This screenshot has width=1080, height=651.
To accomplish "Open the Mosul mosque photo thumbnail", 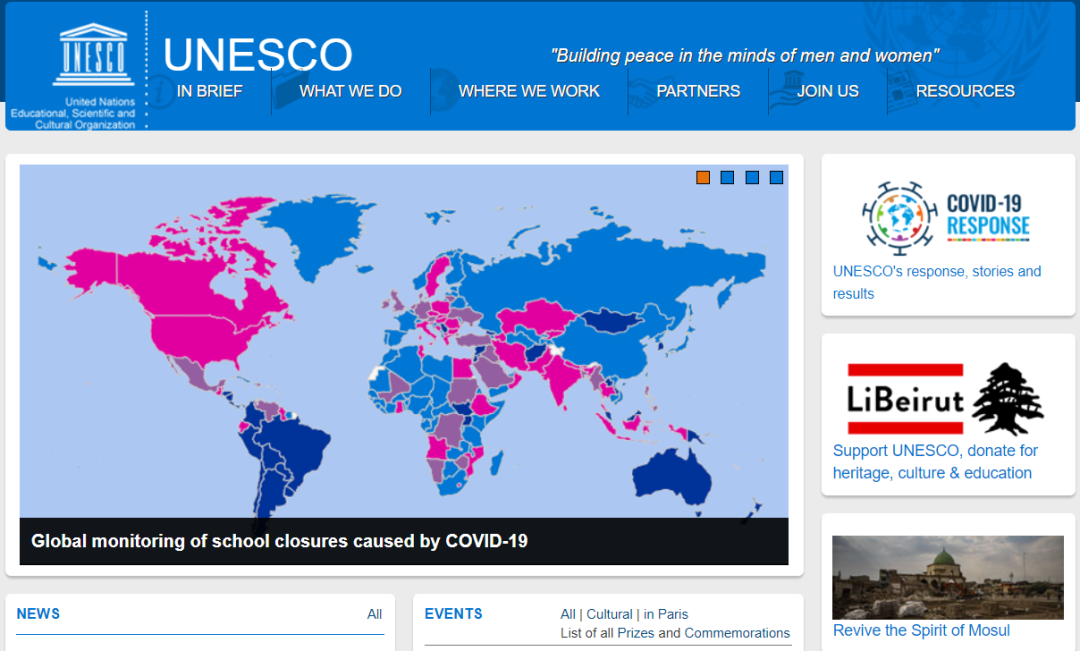I will pyautogui.click(x=948, y=577).
